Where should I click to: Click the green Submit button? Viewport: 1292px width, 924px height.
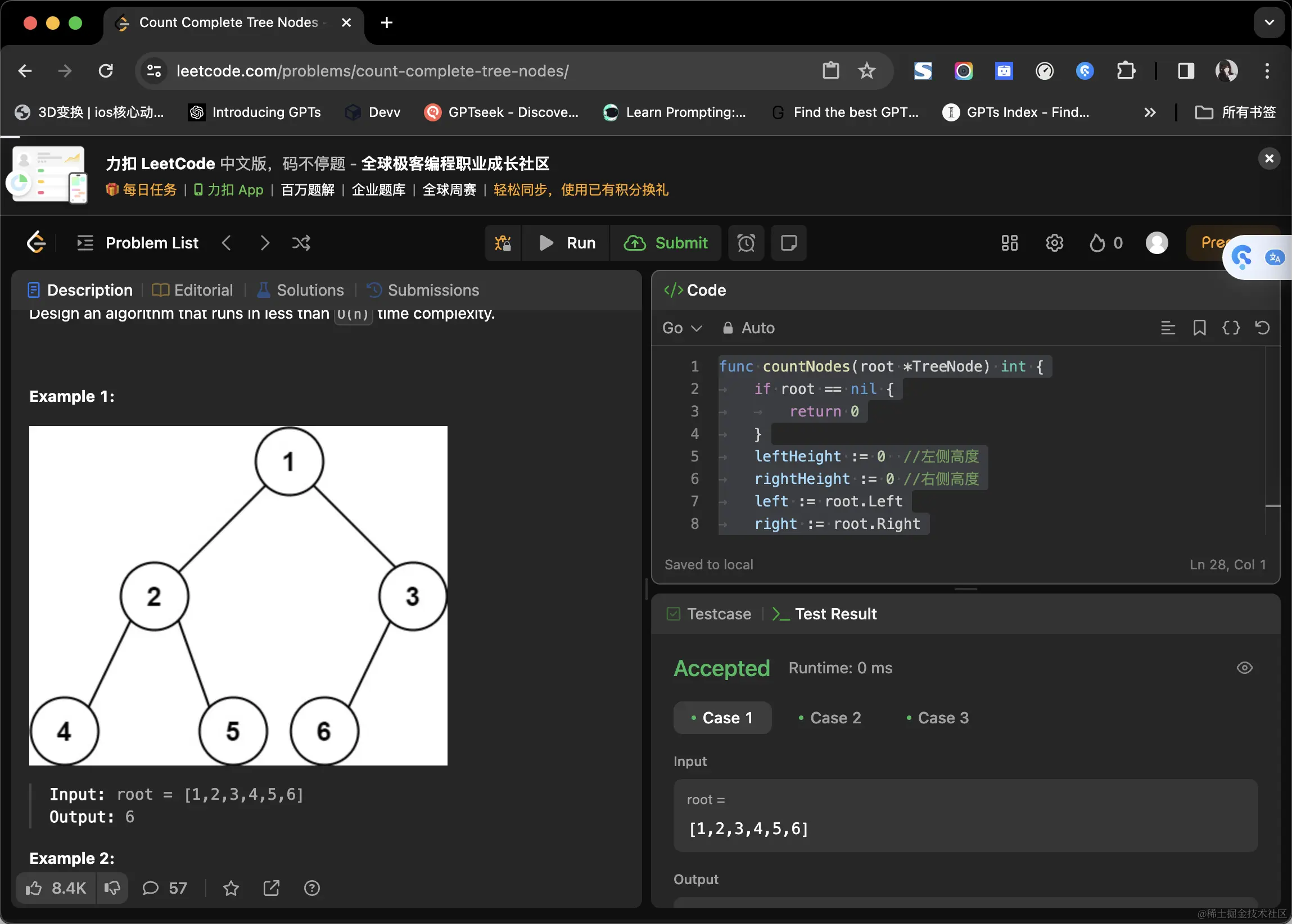click(x=665, y=243)
